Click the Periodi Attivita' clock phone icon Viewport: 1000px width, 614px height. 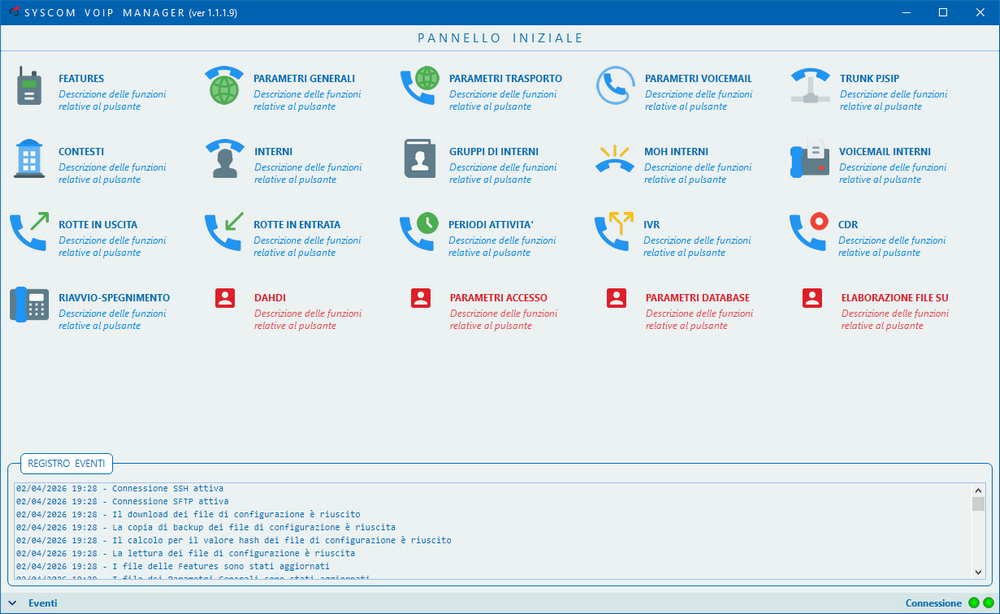coord(420,232)
